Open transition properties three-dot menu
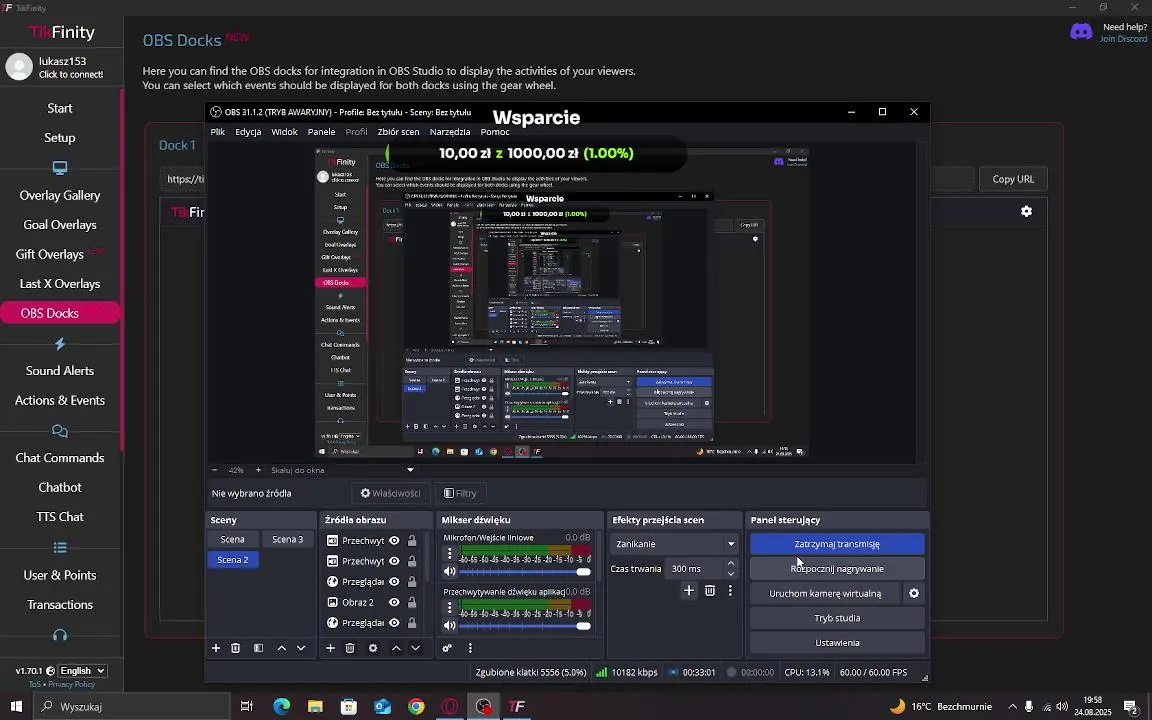Image resolution: width=1152 pixels, height=720 pixels. (730, 591)
